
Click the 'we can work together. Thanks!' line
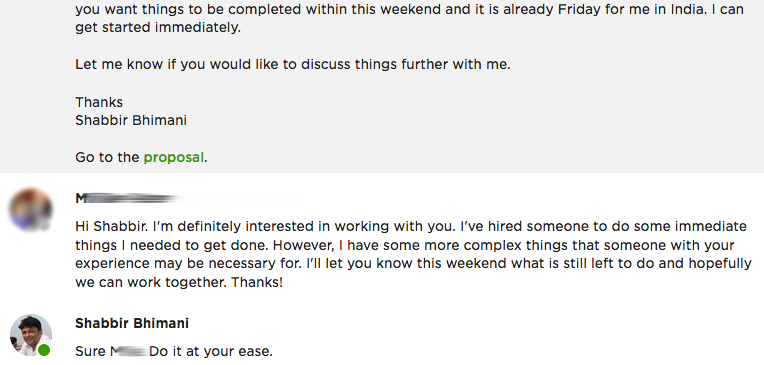pyautogui.click(x=179, y=283)
